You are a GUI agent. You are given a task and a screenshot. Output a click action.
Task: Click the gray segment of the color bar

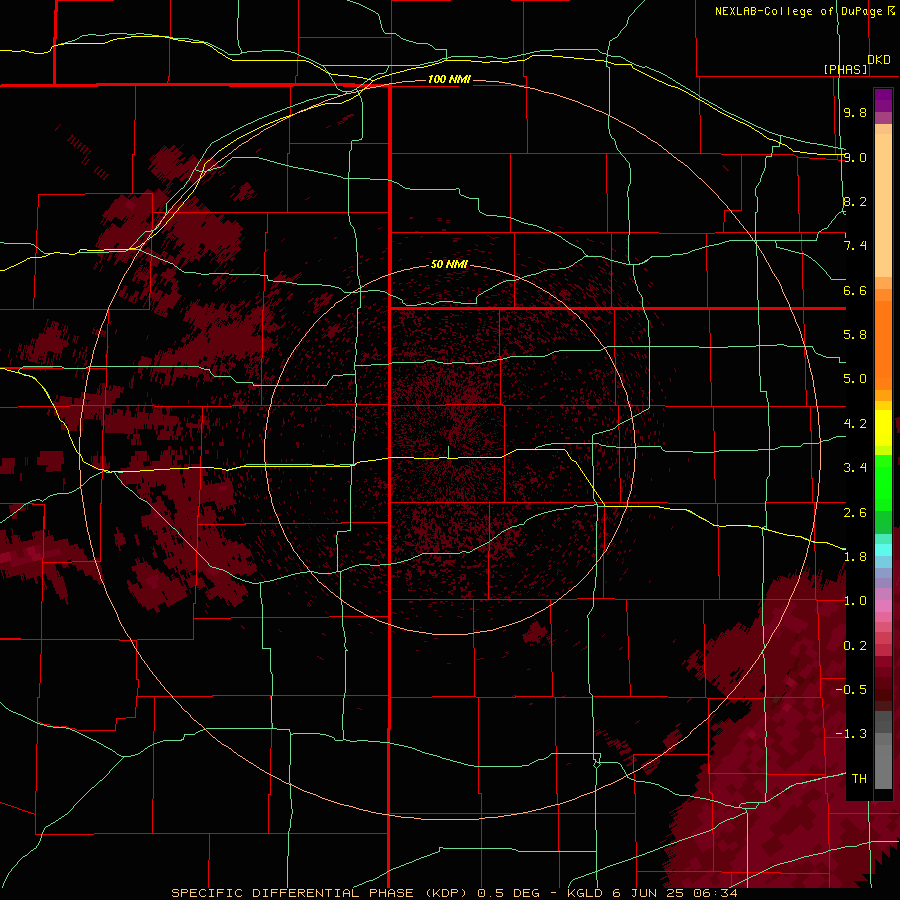point(883,751)
